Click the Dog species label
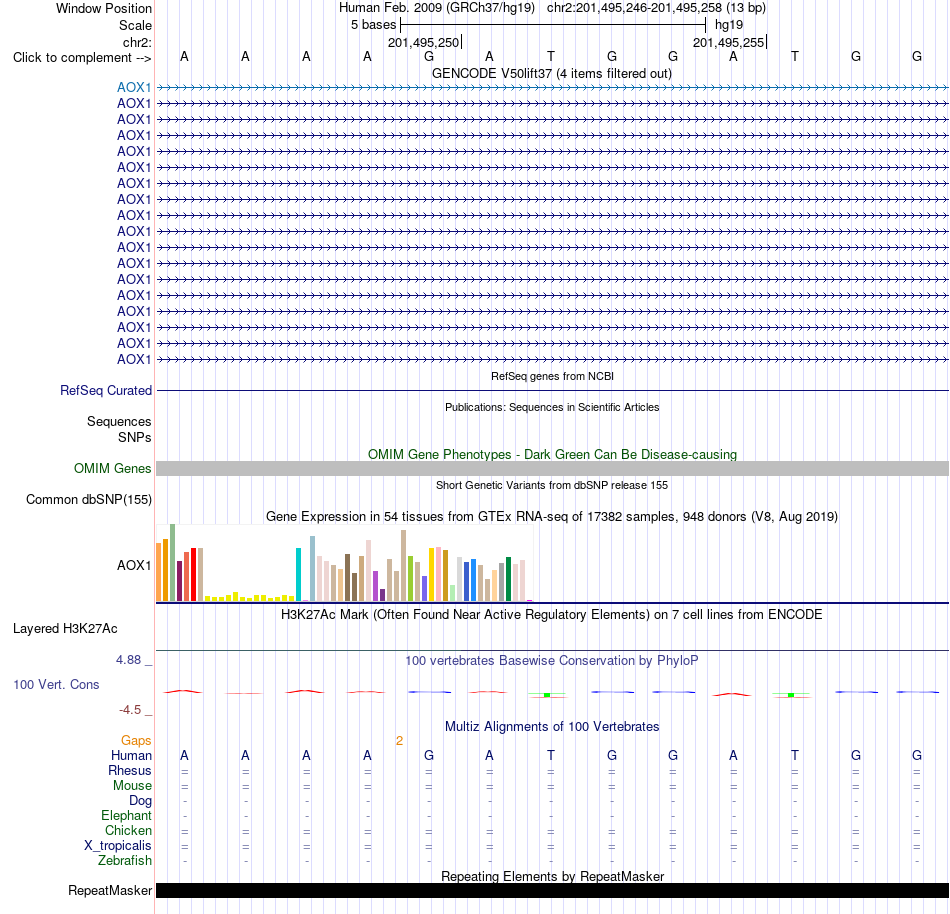 [140, 801]
